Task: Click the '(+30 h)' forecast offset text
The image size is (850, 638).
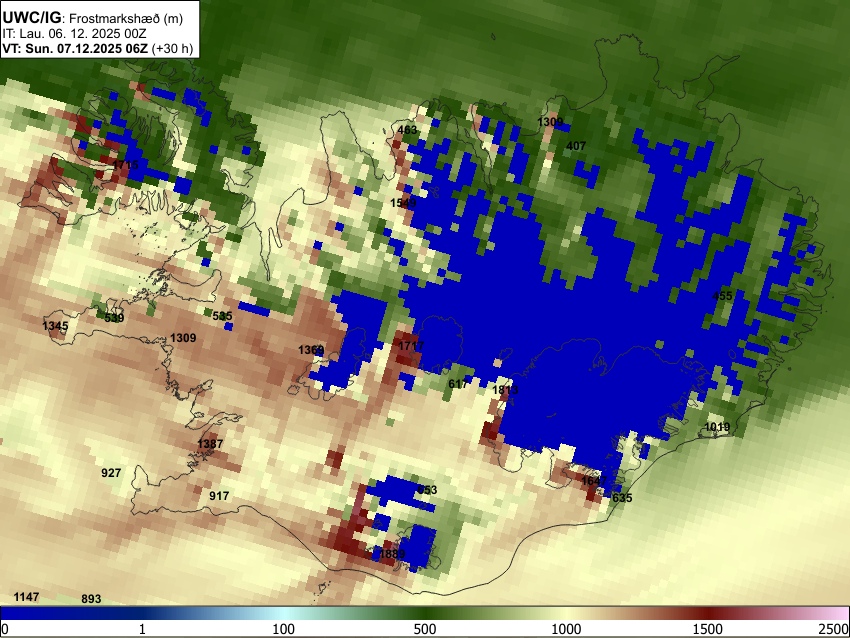Action: (172, 48)
